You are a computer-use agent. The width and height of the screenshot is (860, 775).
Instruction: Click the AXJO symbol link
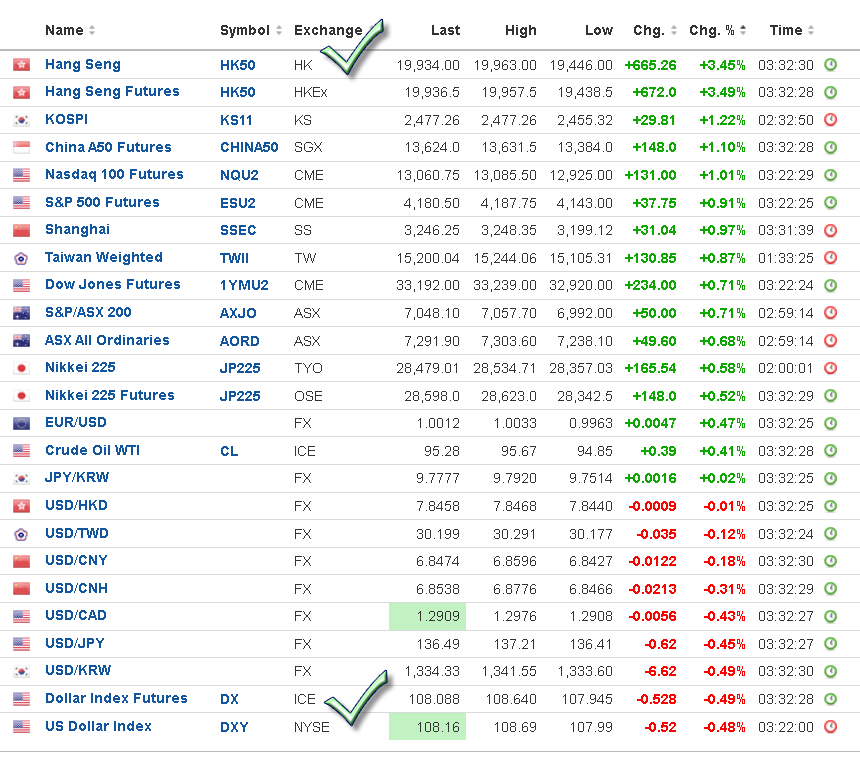(x=238, y=314)
